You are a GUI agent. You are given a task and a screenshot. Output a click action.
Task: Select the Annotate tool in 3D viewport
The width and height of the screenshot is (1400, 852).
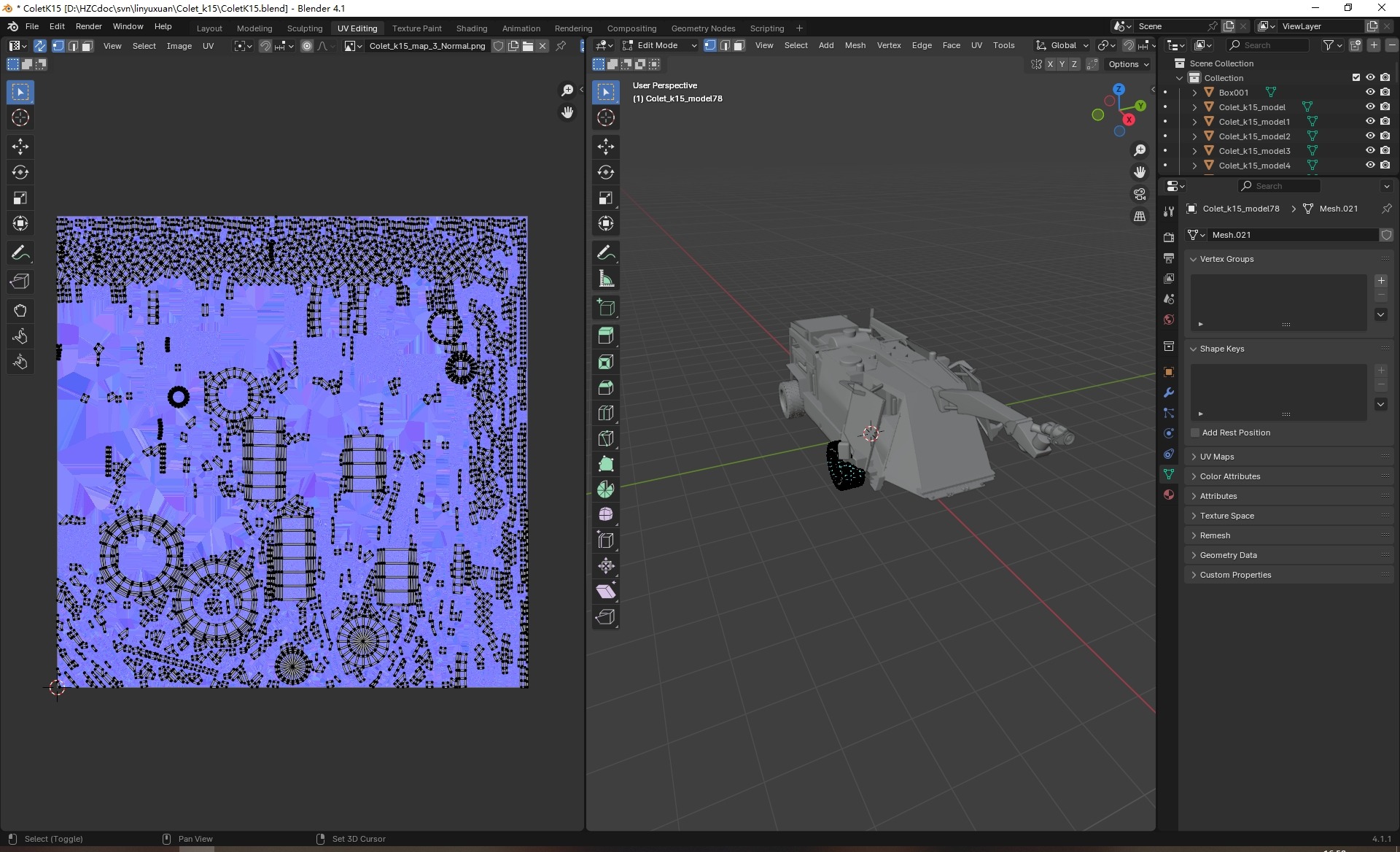[x=605, y=252]
